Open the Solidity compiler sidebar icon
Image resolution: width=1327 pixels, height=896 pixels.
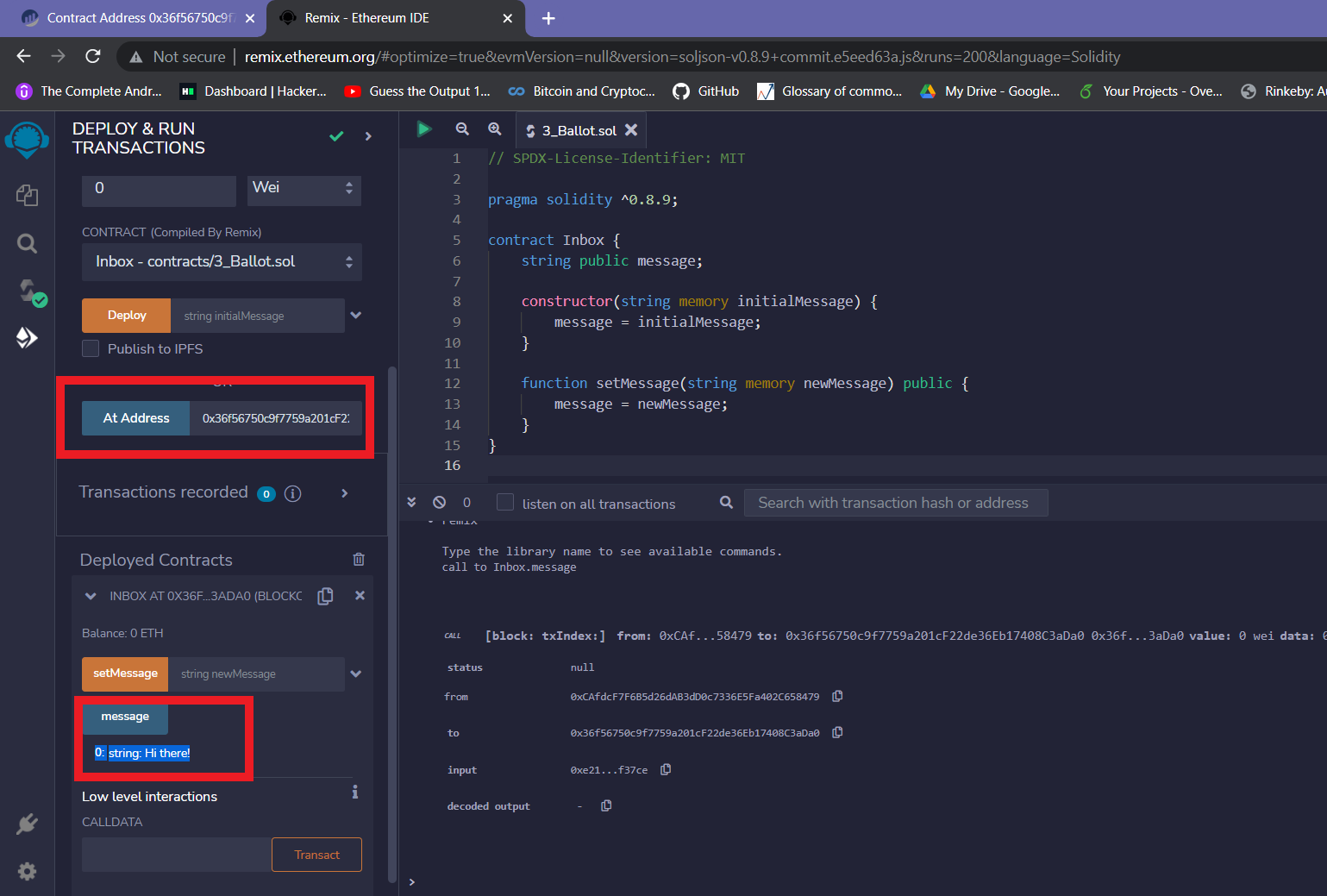31,292
